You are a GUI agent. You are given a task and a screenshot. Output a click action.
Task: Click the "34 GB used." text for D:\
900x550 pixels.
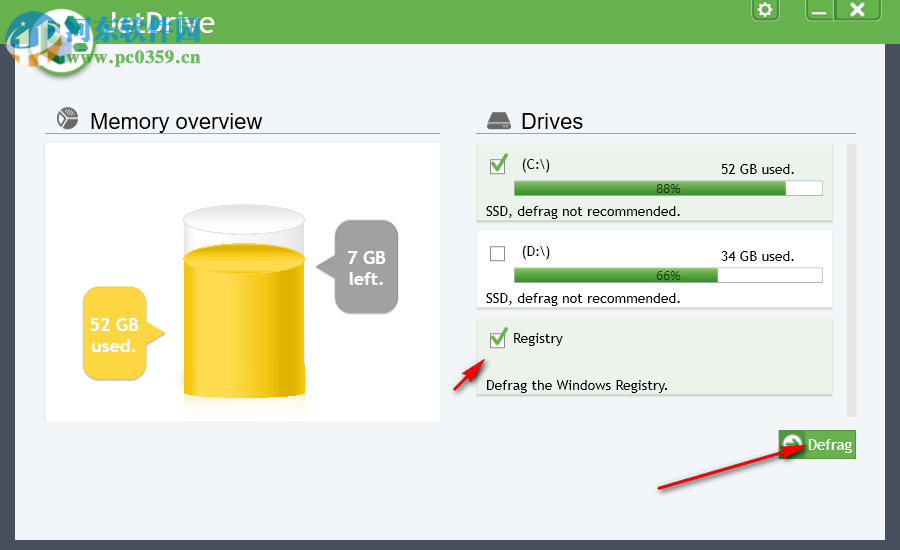click(757, 256)
